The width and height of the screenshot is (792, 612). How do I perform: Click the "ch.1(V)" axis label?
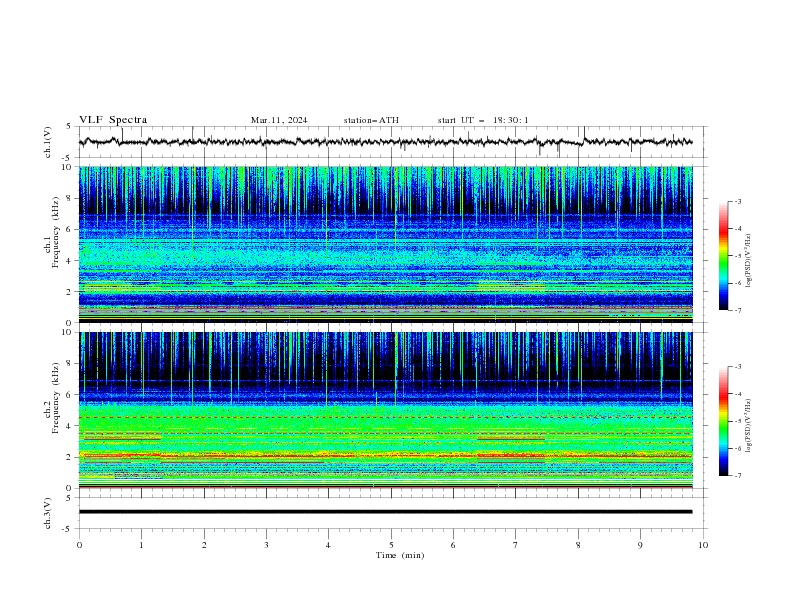click(x=48, y=142)
